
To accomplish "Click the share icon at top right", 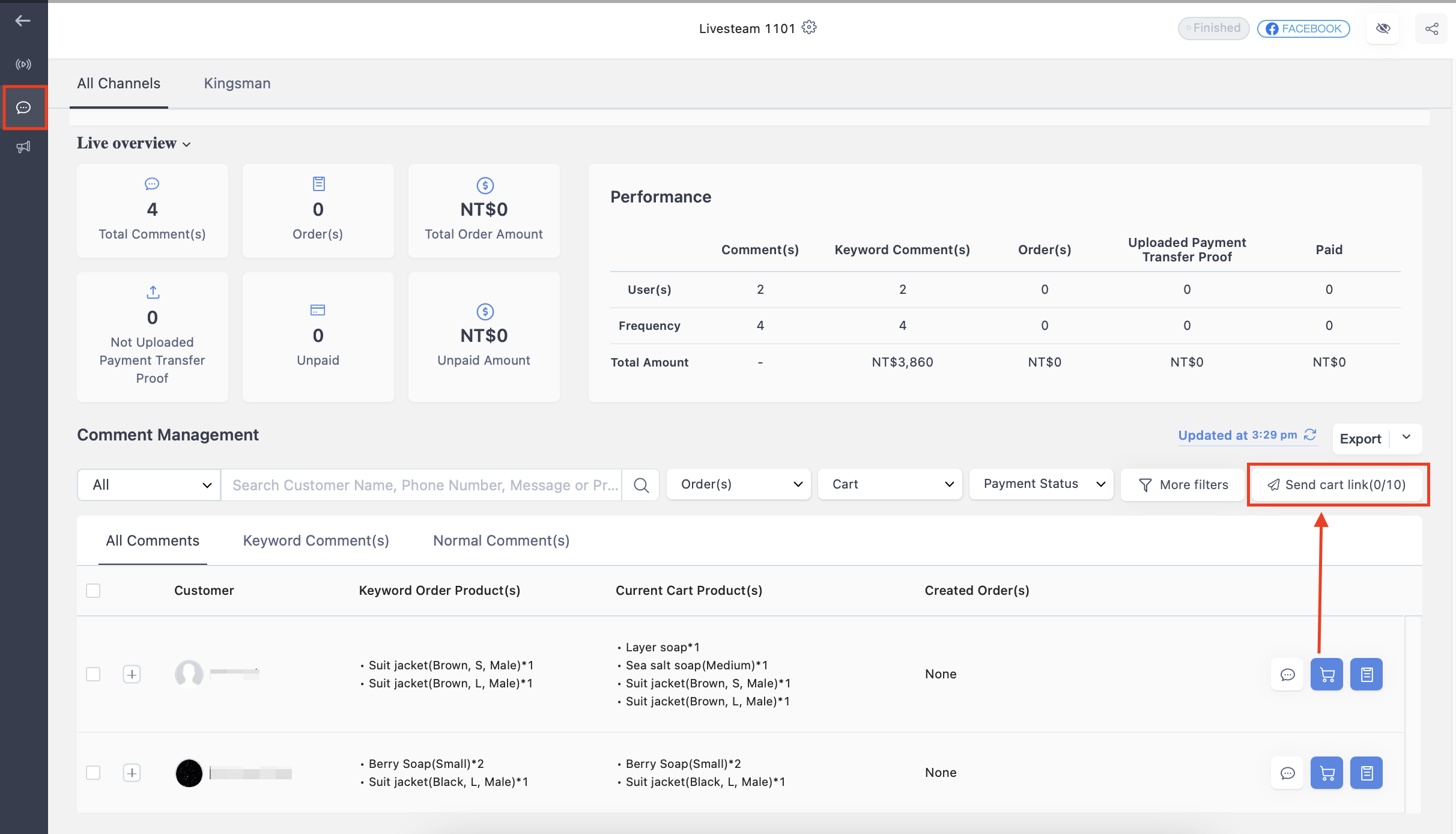I will click(1432, 29).
